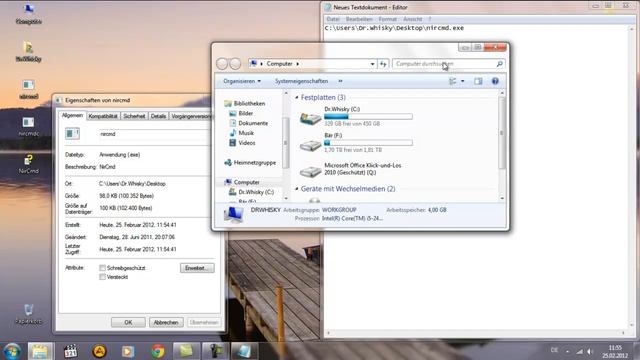Open the Explorer help question mark icon
This screenshot has width=640, height=360.
click(x=495, y=81)
